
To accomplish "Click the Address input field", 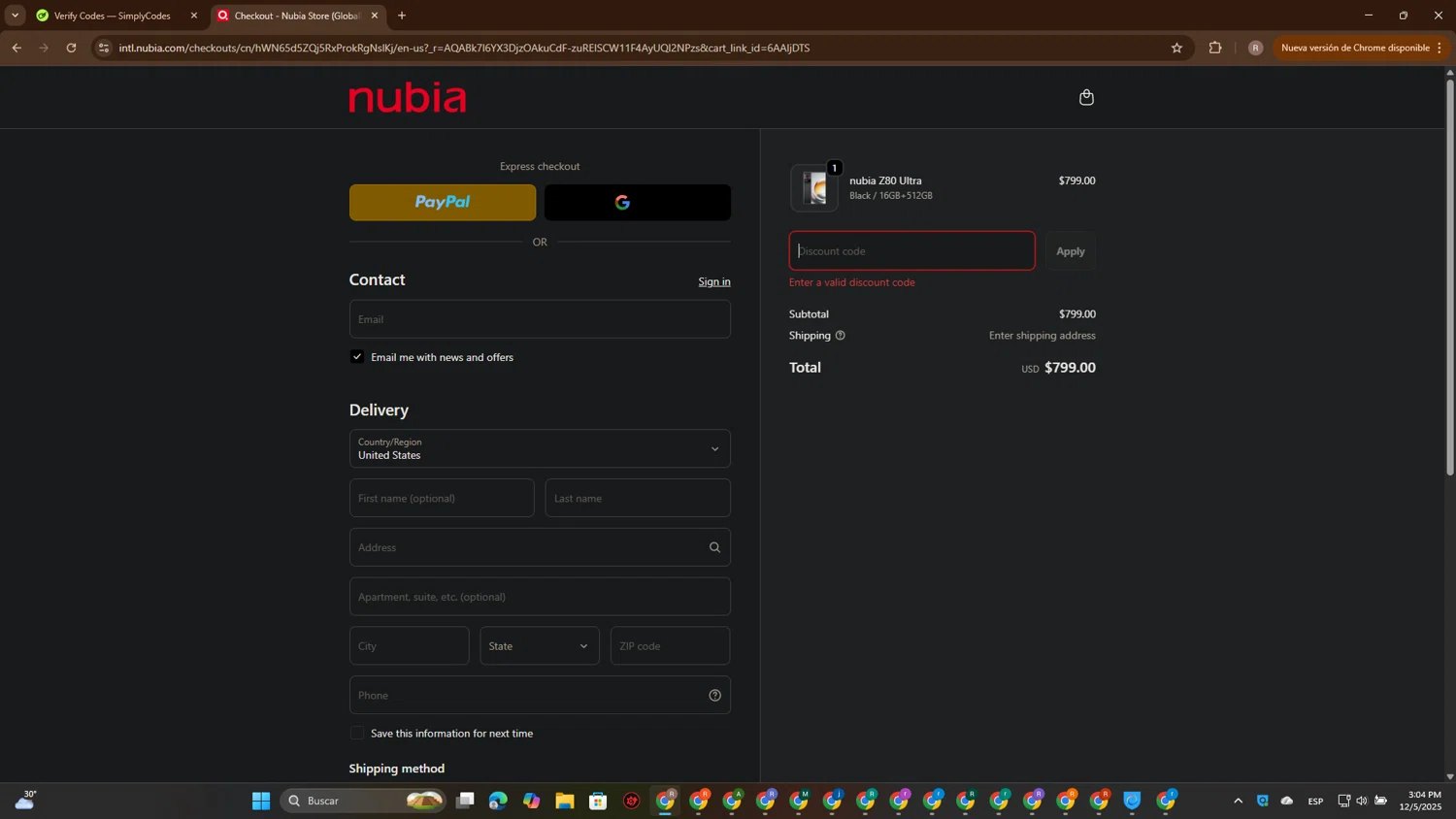I will tap(540, 547).
